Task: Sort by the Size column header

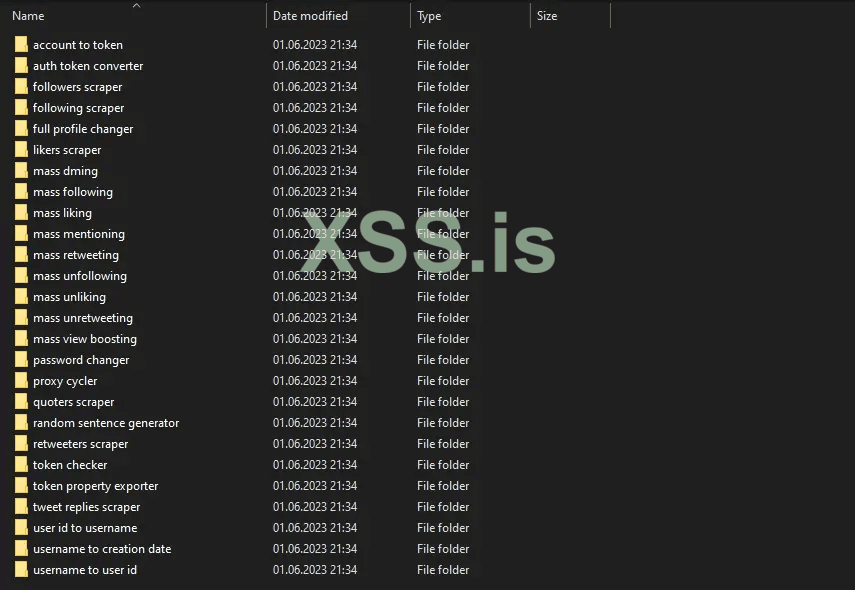Action: pos(547,16)
